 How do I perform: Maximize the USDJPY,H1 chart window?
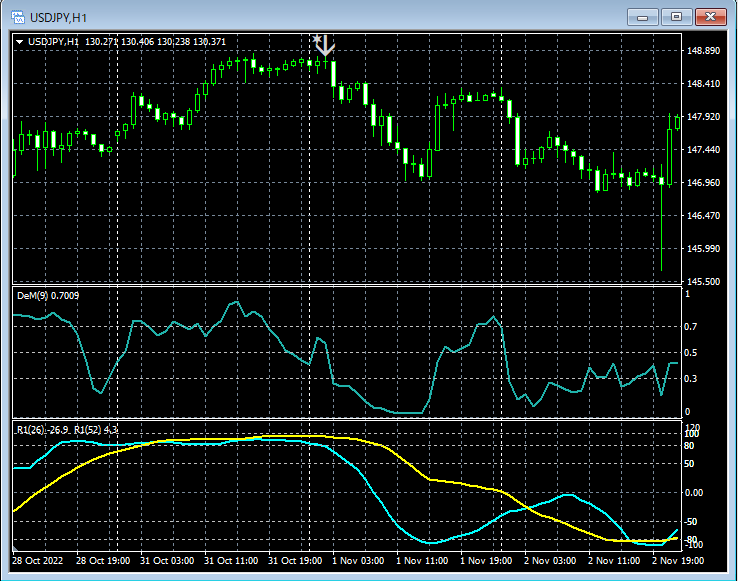click(677, 17)
